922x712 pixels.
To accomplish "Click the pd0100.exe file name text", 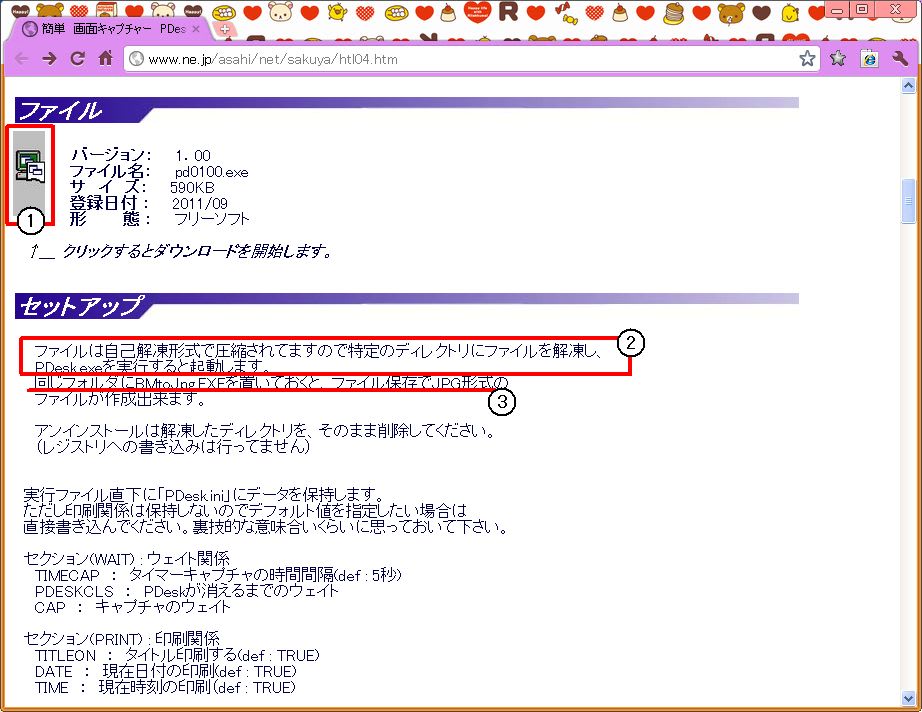I will [211, 172].
